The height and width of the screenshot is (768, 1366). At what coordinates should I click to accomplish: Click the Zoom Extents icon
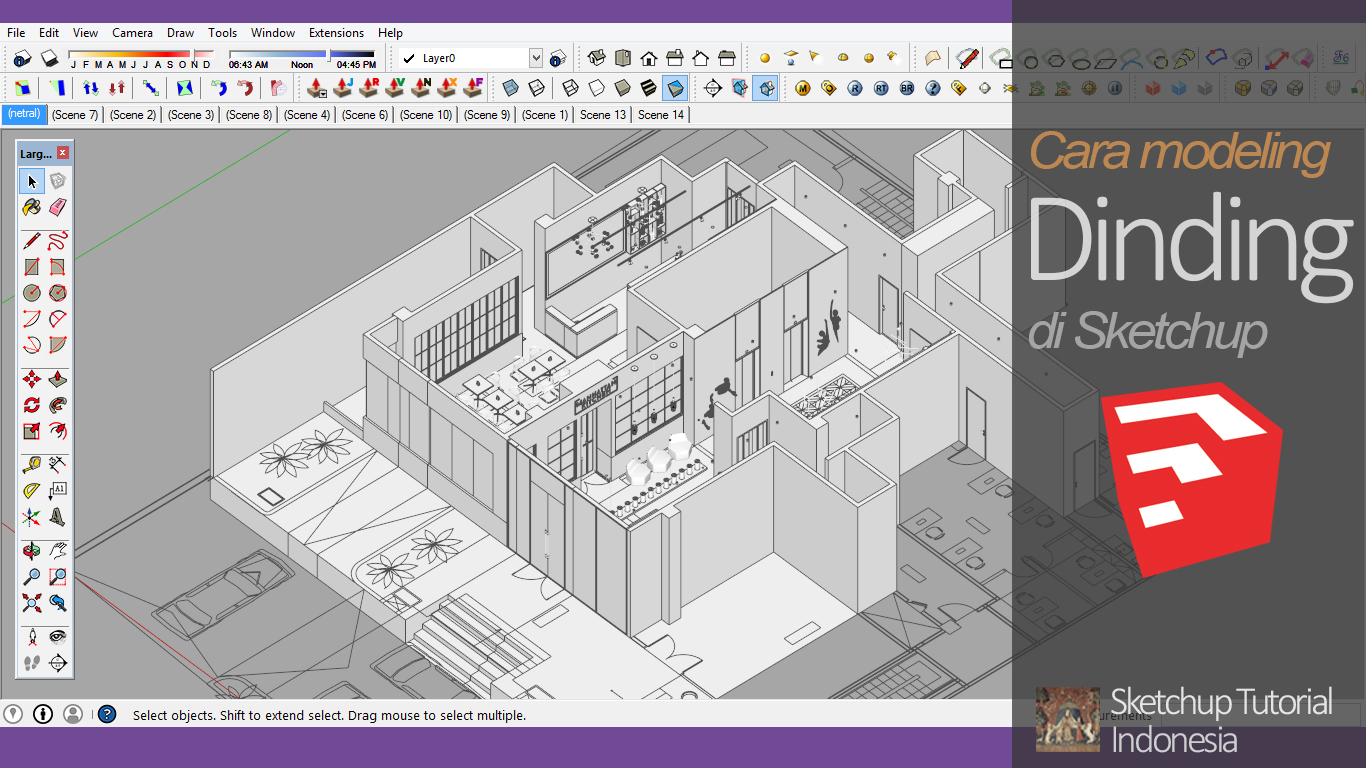[x=31, y=603]
